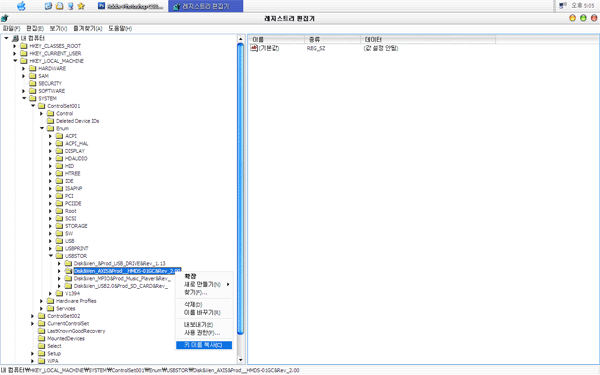This screenshot has height=375, width=600.
Task: Select the CurrentControlSet key
Action: (68, 323)
